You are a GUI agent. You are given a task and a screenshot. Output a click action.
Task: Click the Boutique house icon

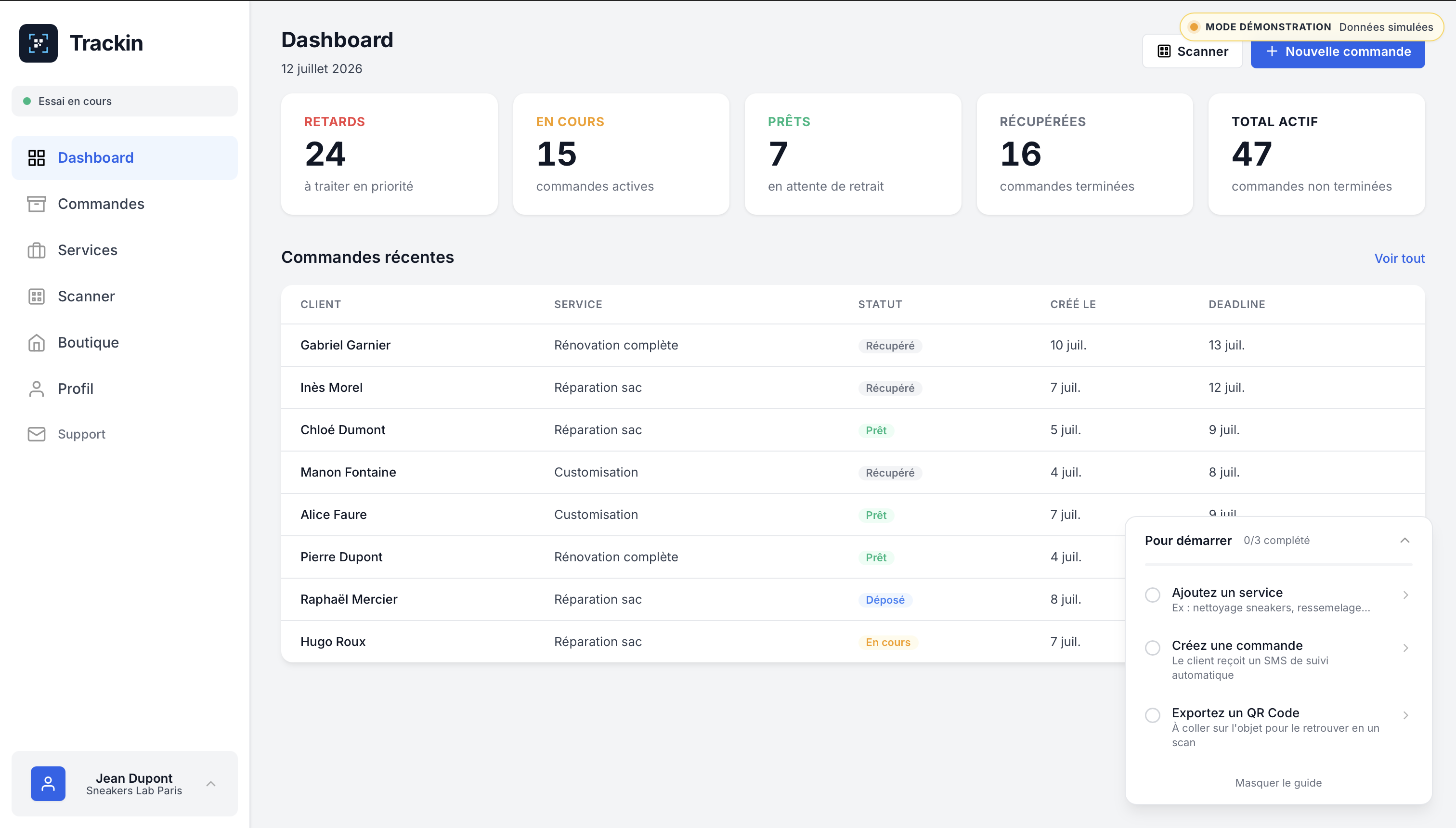pyautogui.click(x=37, y=342)
